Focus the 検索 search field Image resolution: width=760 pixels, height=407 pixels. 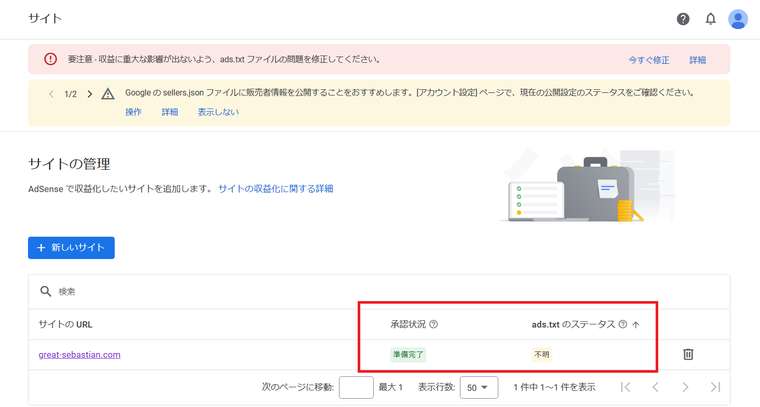tap(378, 291)
